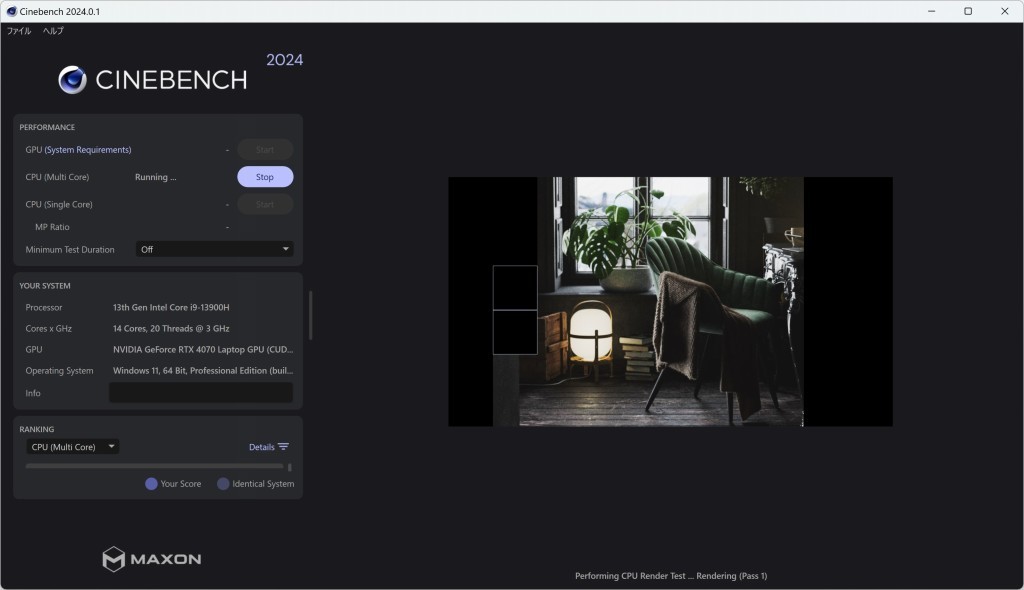Image resolution: width=1024 pixels, height=590 pixels.
Task: Click the Maxon logo
Action: pos(152,559)
